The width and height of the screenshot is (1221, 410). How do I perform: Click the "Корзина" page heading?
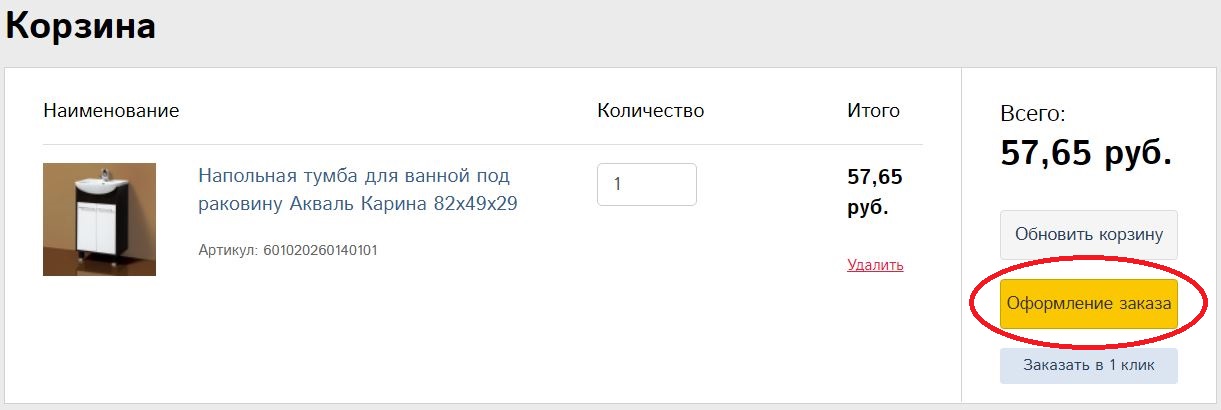click(x=81, y=26)
